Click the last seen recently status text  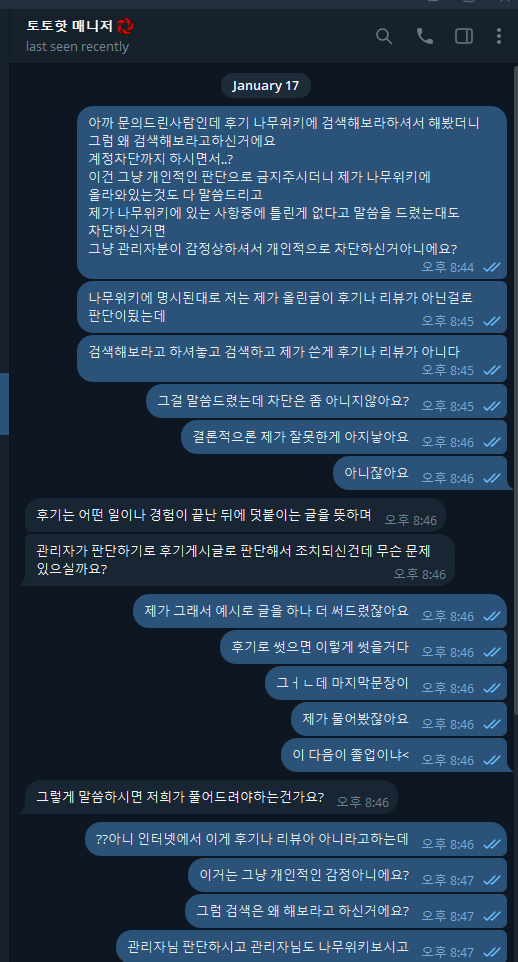coord(77,47)
